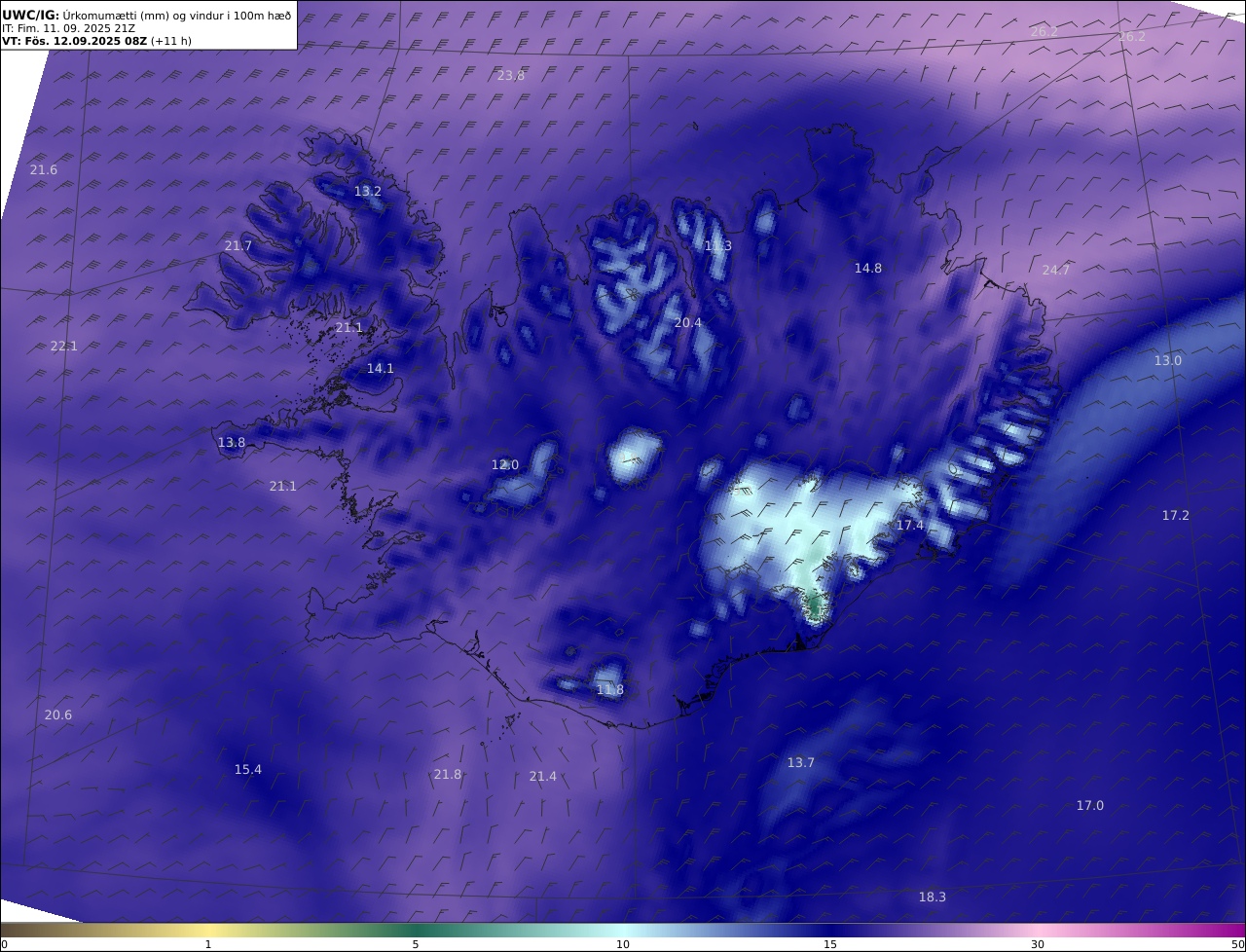Click the colorbar tick label 15
Viewport: 1246px width, 952px height.
[x=830, y=945]
